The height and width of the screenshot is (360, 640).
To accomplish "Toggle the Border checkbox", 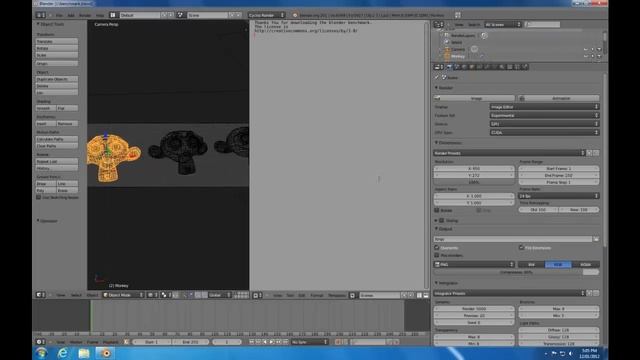I will pos(437,211).
